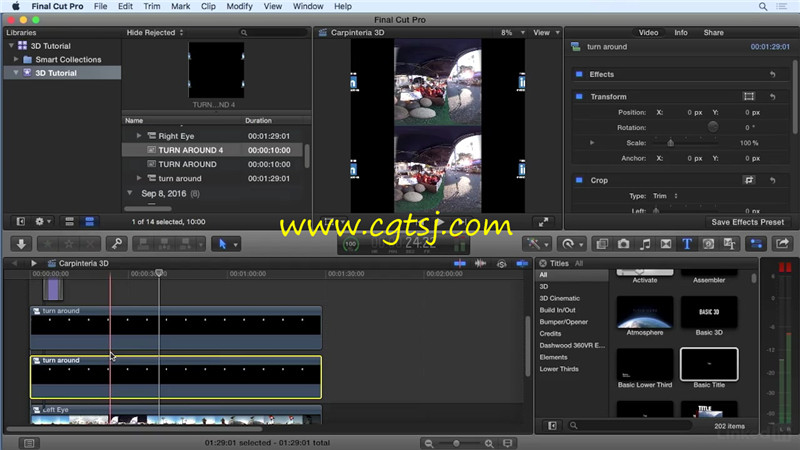
Task: Switch Inspector to the Share tab
Action: [x=713, y=32]
